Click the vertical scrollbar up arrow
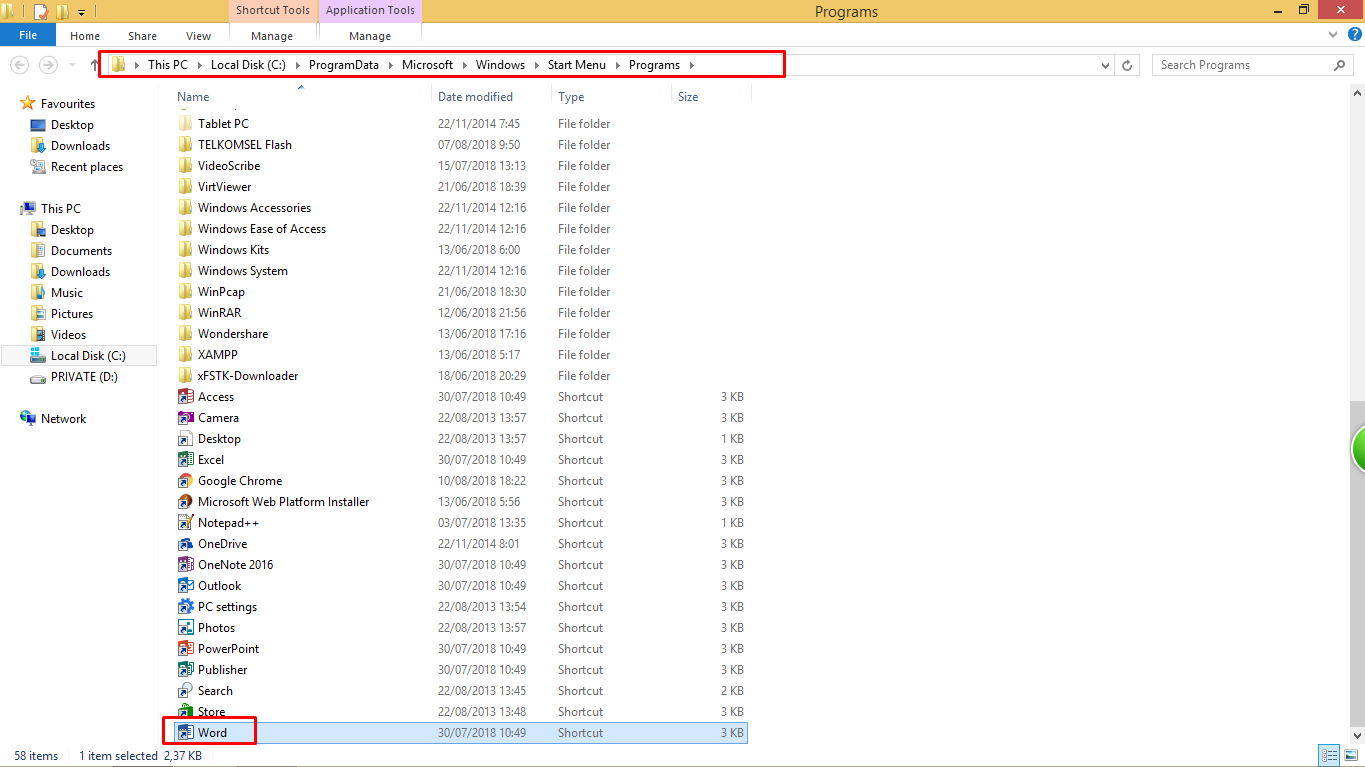Image resolution: width=1365 pixels, height=767 pixels. (1357, 91)
